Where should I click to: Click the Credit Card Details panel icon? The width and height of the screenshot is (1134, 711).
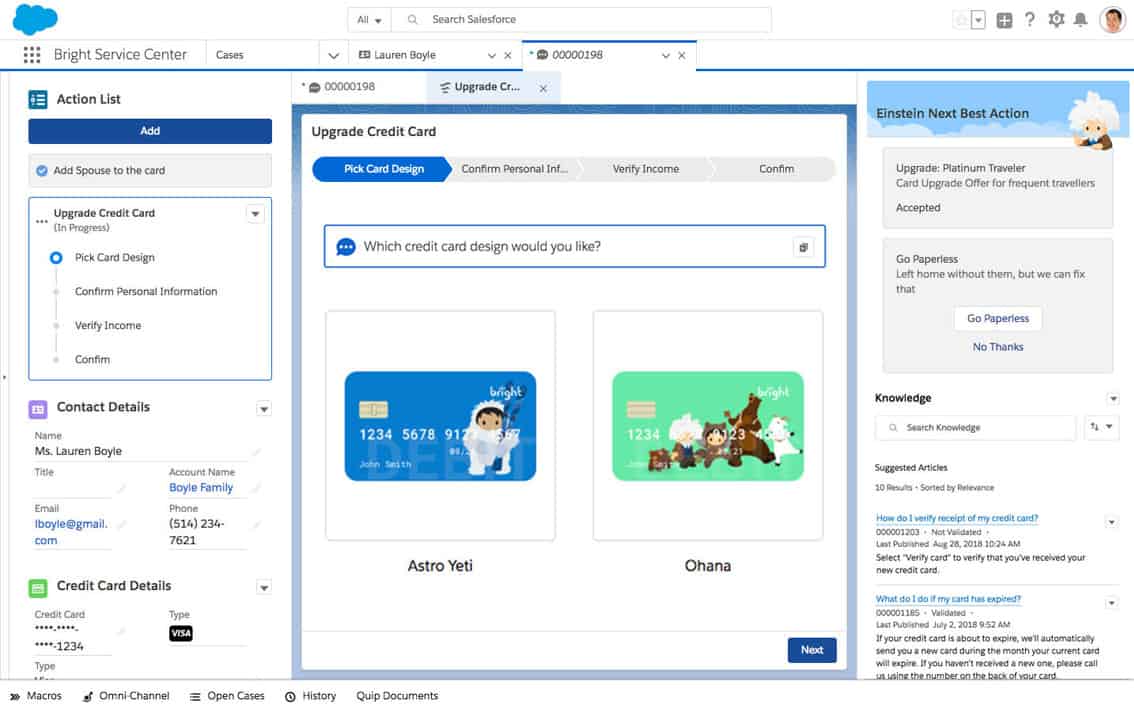click(x=38, y=588)
